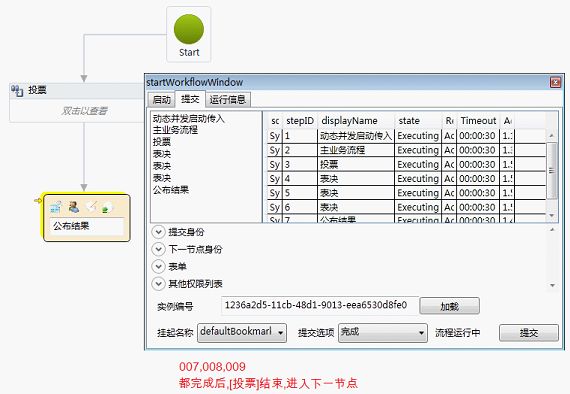Click 表决 cell in stepID 5 row
The image size is (570, 394).
click(356, 193)
